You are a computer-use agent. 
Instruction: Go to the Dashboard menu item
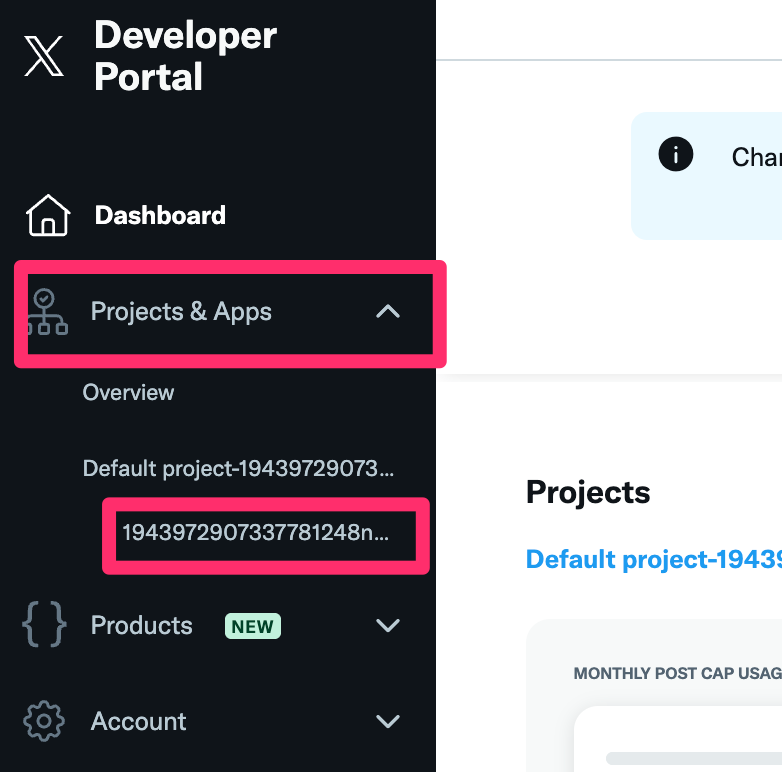pyautogui.click(x=160, y=215)
